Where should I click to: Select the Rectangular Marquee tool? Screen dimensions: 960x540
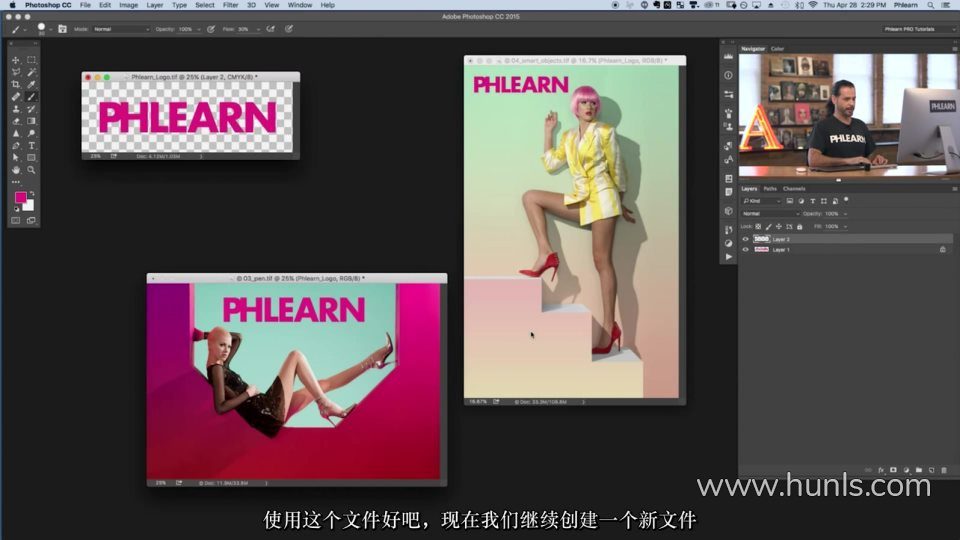[x=31, y=60]
